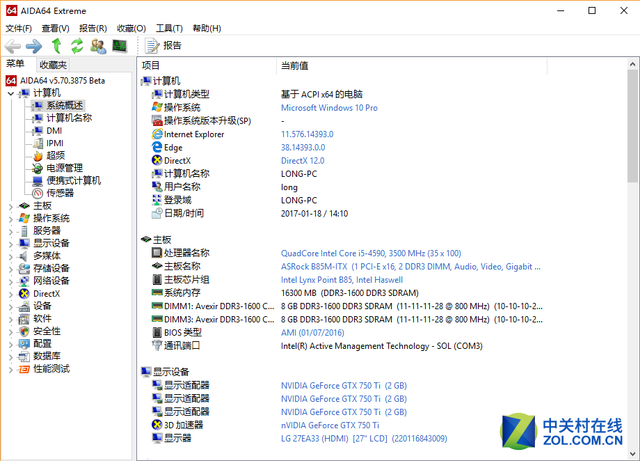This screenshot has width=640, height=461.
Task: Open the ASRock B85M-ITX motherboard link
Action: [x=411, y=267]
